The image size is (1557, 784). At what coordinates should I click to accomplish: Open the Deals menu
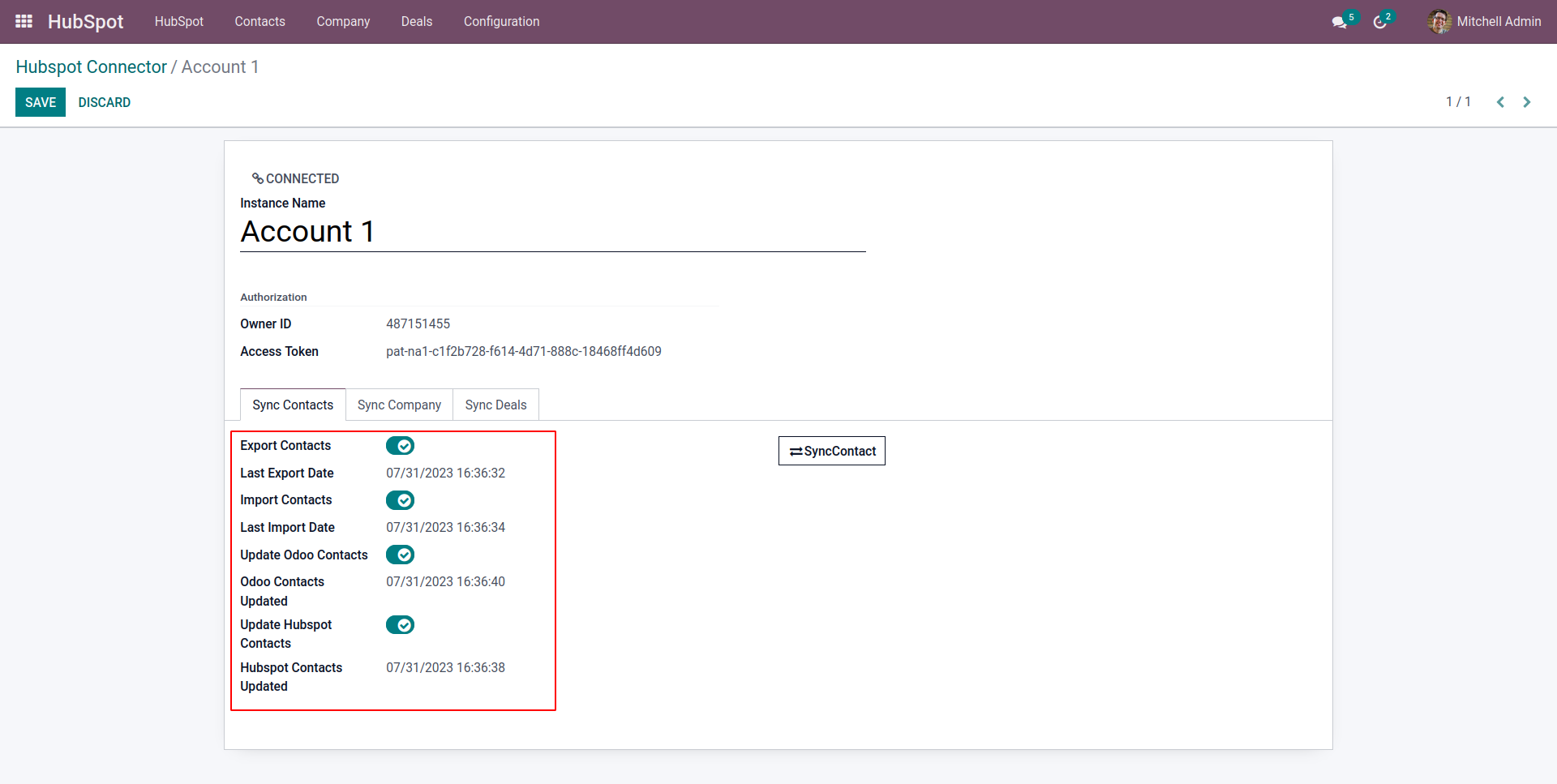(417, 22)
